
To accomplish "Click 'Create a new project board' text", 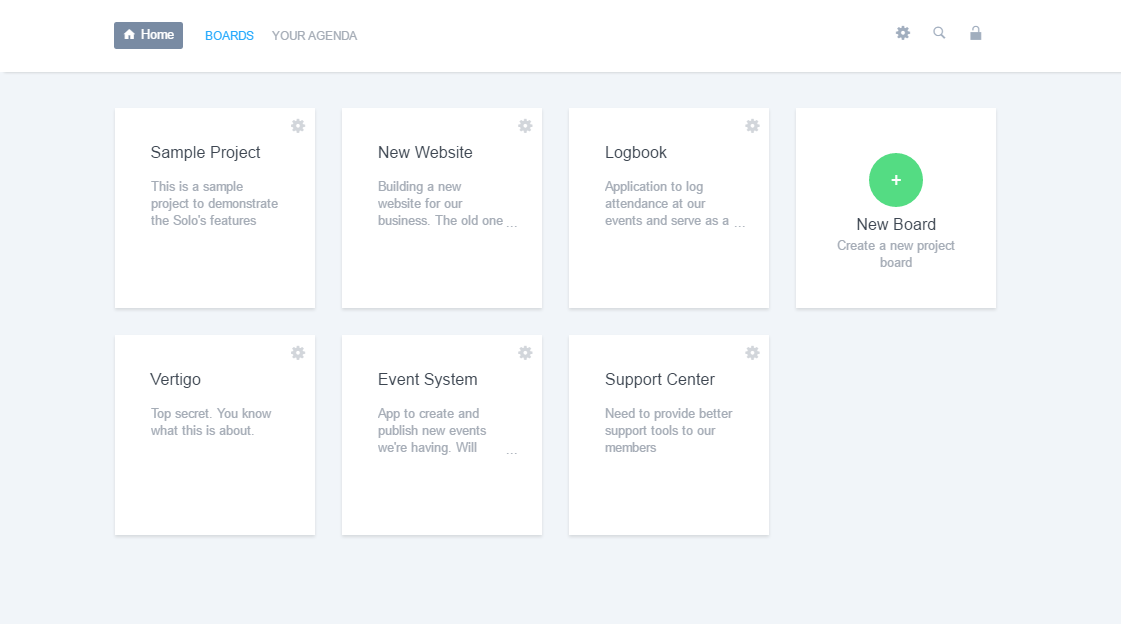I will [896, 254].
